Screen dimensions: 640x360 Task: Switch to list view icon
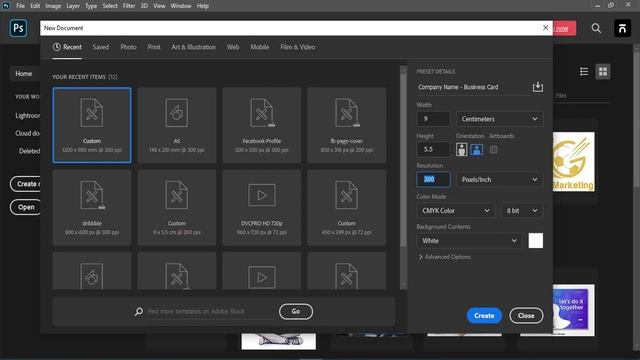coord(584,71)
